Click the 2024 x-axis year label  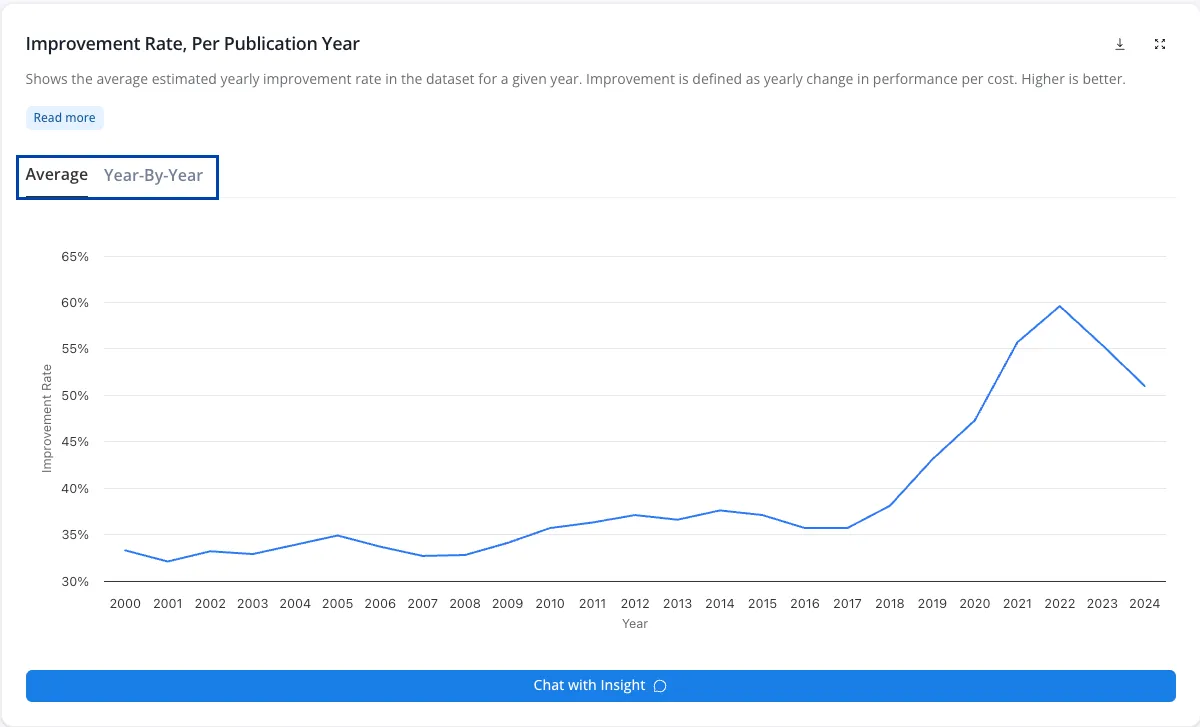coord(1144,604)
